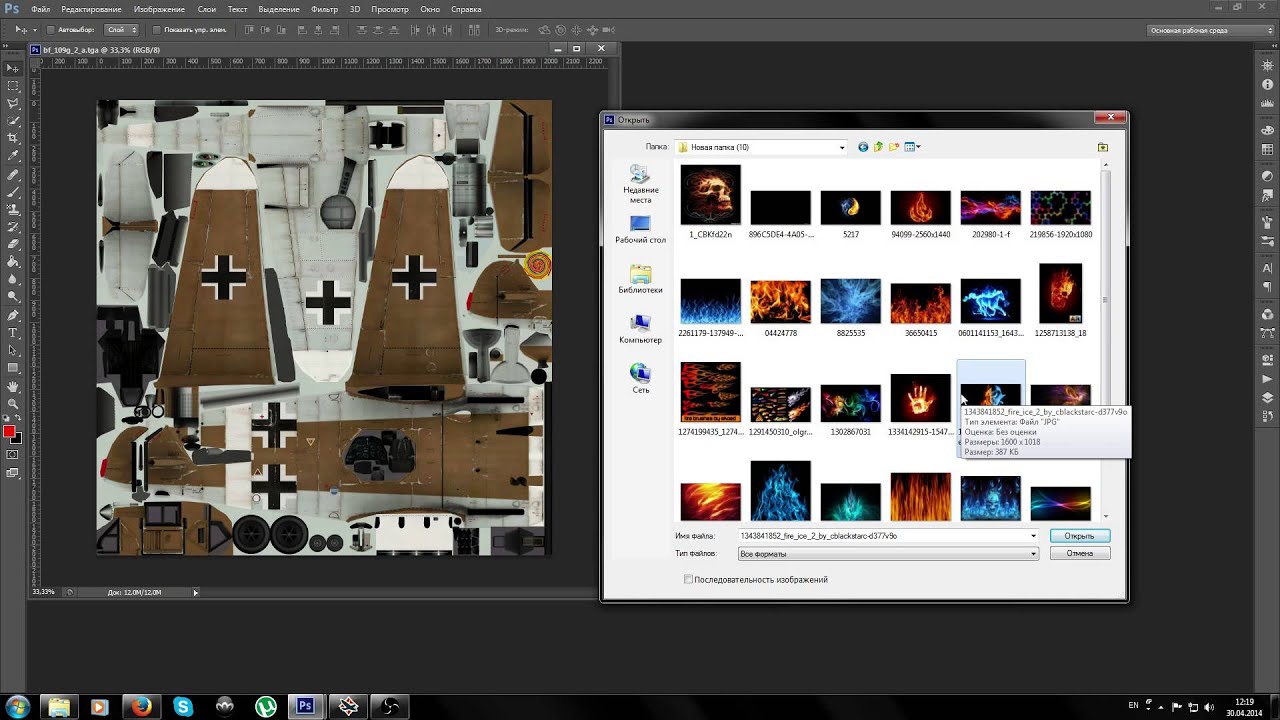Select the Zoom tool
This screenshot has width=1280, height=720.
[x=13, y=403]
